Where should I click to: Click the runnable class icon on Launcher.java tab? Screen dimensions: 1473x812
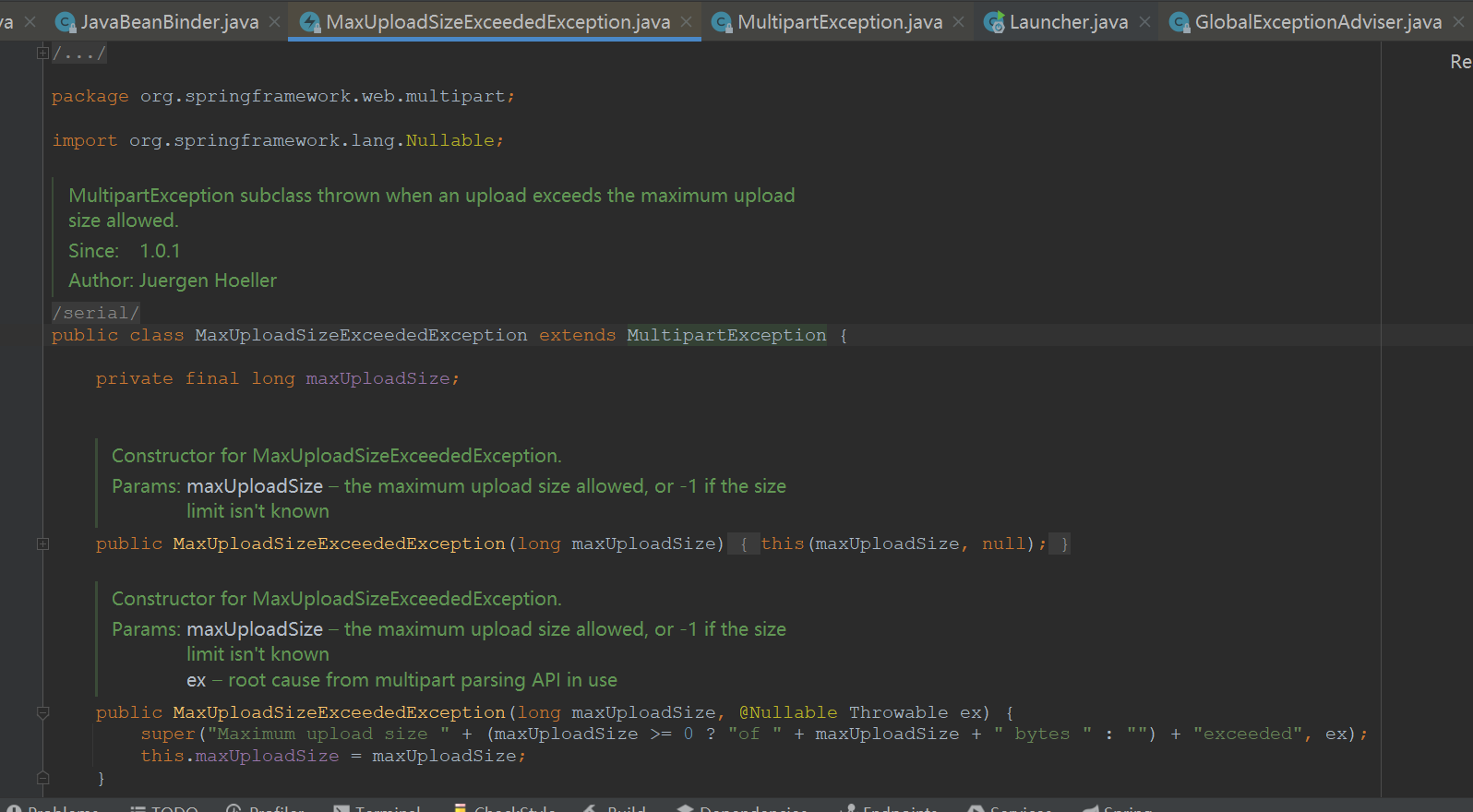[x=994, y=22]
